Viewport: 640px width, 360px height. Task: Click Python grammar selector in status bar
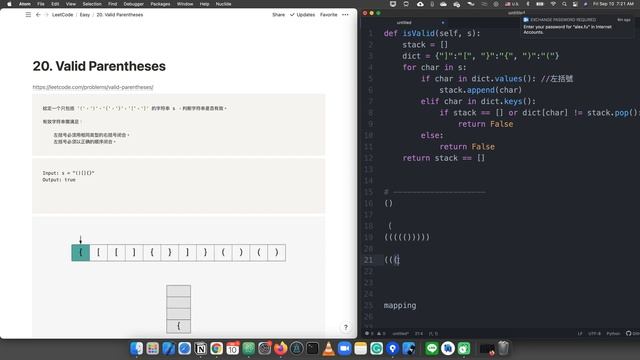pos(613,333)
